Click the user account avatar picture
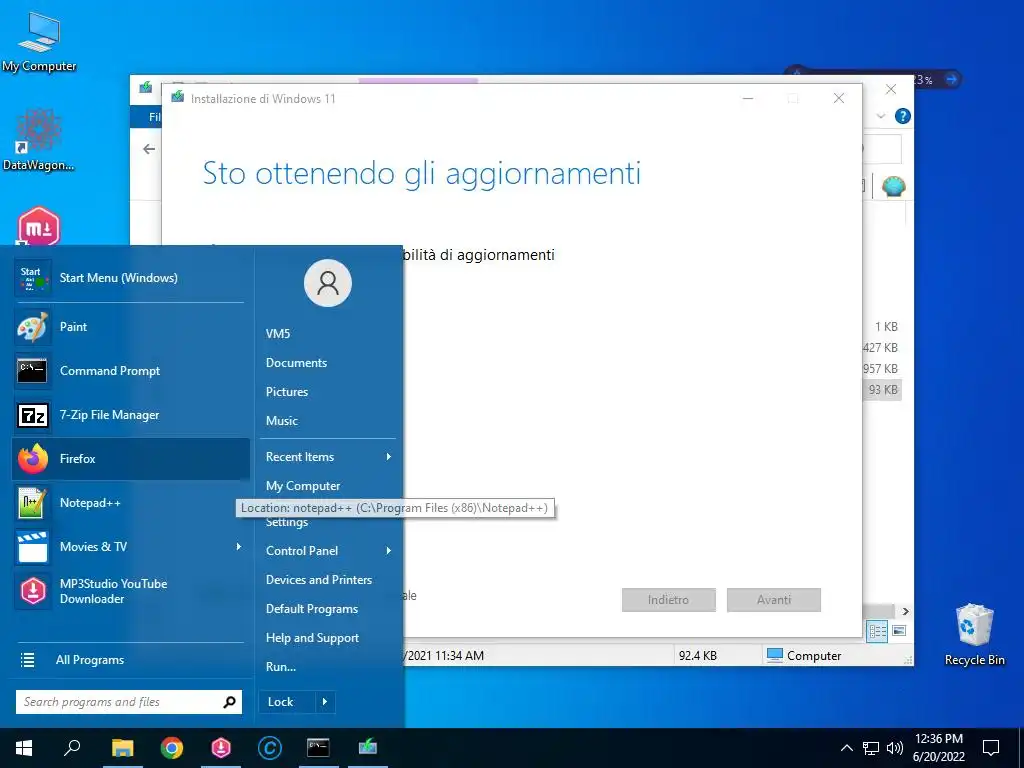 [328, 283]
